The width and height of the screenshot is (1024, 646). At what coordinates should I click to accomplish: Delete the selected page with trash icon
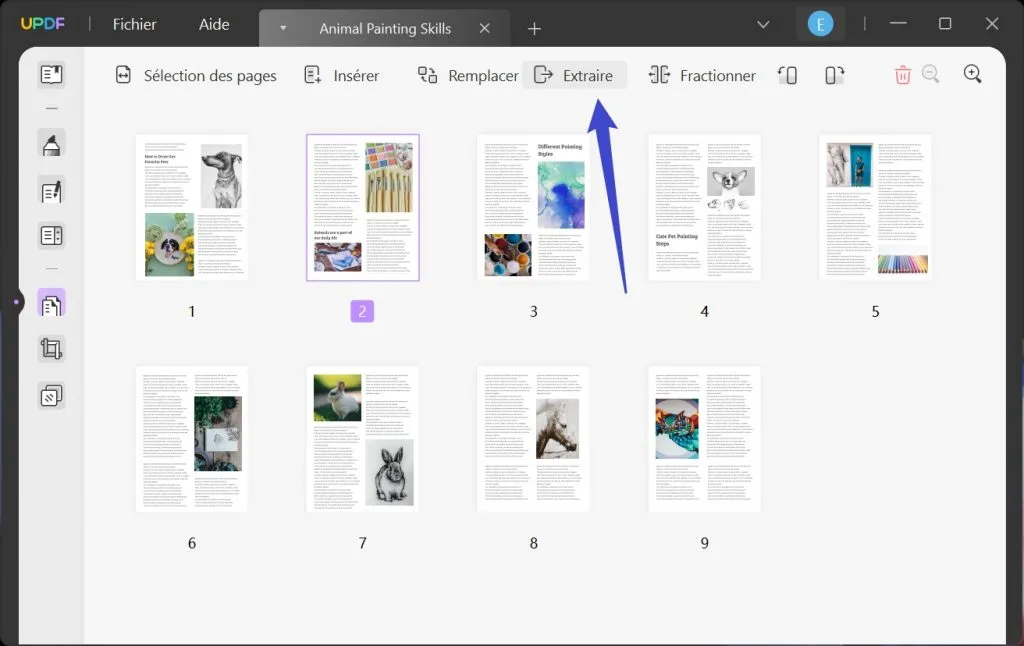click(x=903, y=74)
